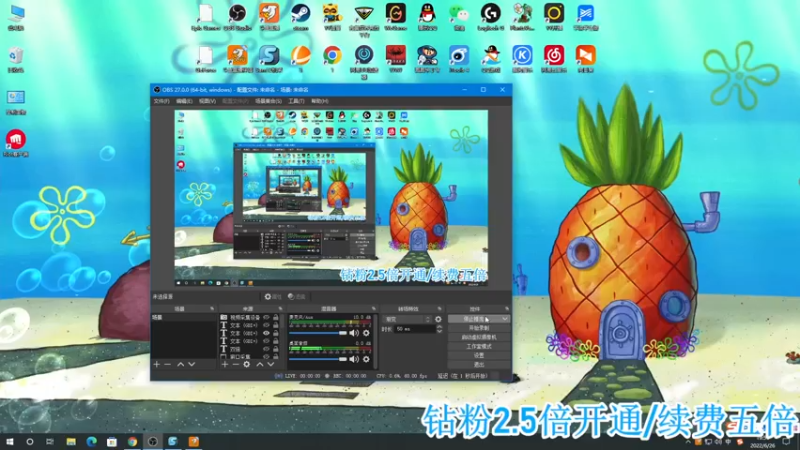
Task: Add a new source with the plus icon
Action: coord(224,364)
